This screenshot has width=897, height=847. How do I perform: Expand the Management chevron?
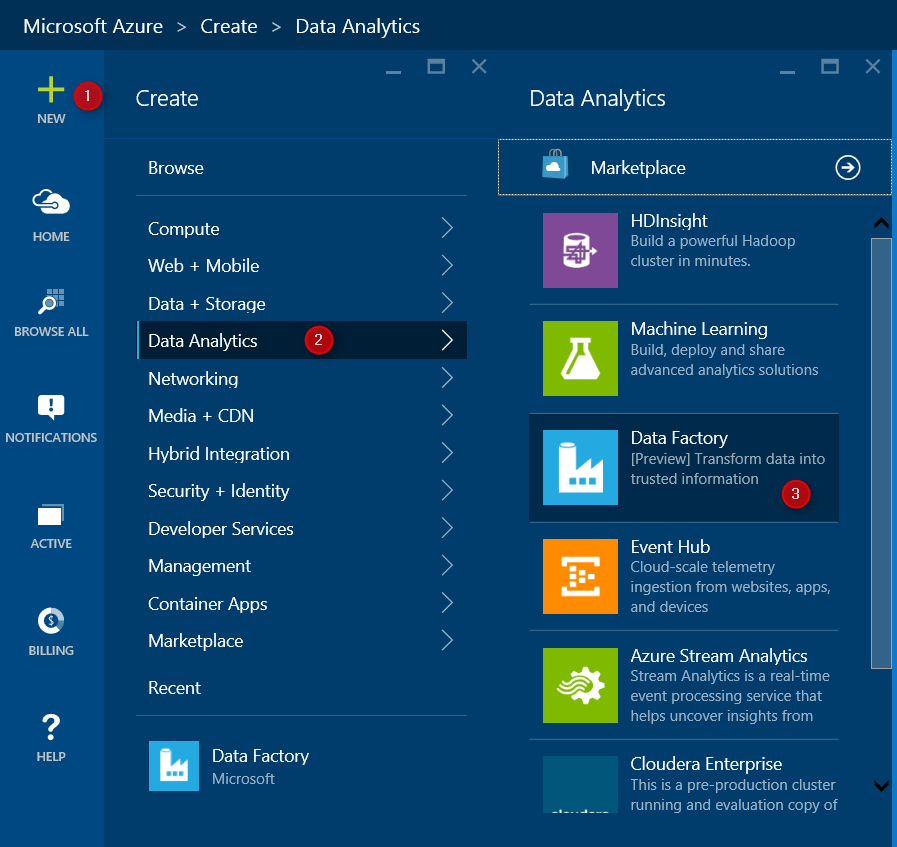click(447, 565)
